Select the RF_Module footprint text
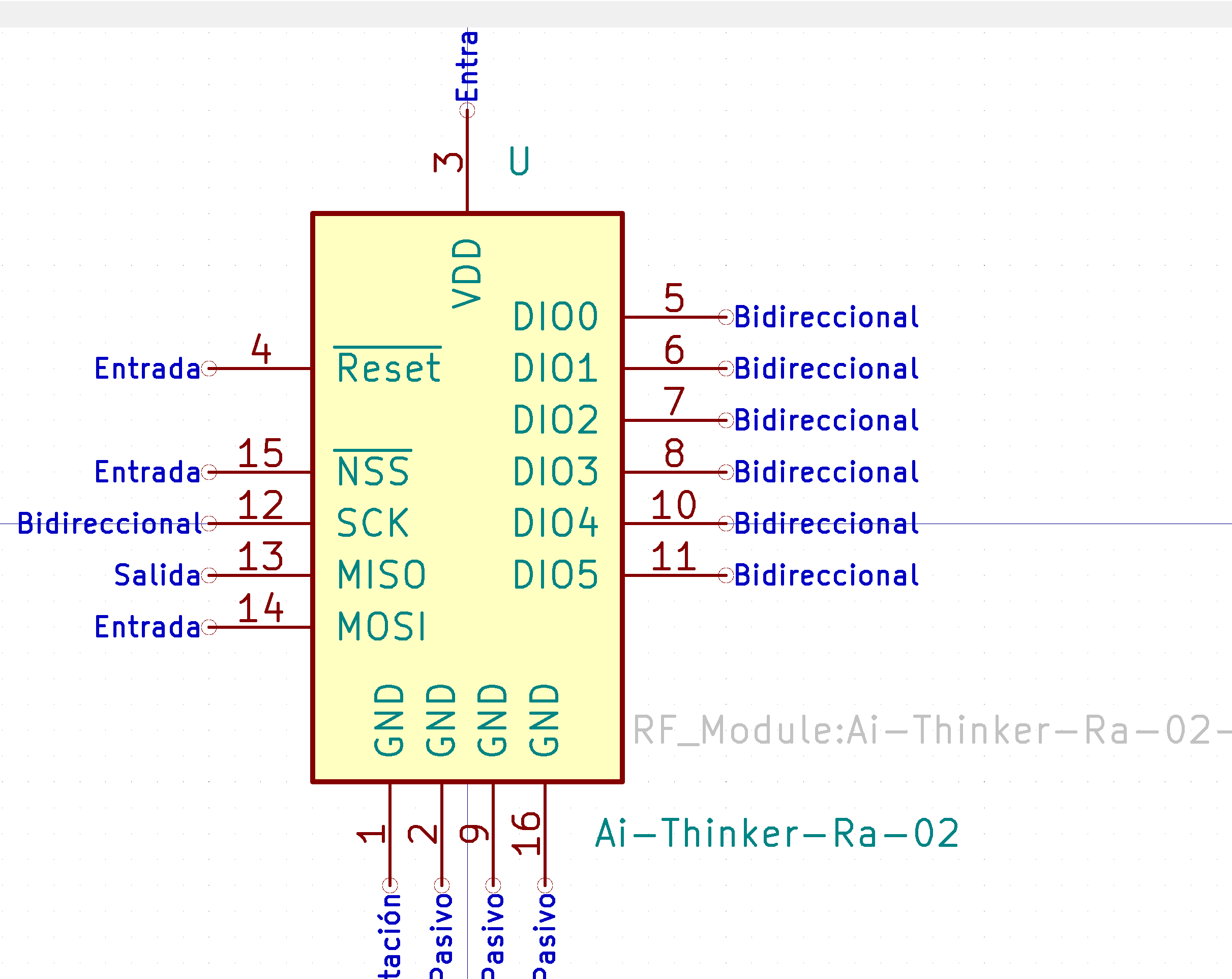This screenshot has height=979, width=1232. [931, 730]
